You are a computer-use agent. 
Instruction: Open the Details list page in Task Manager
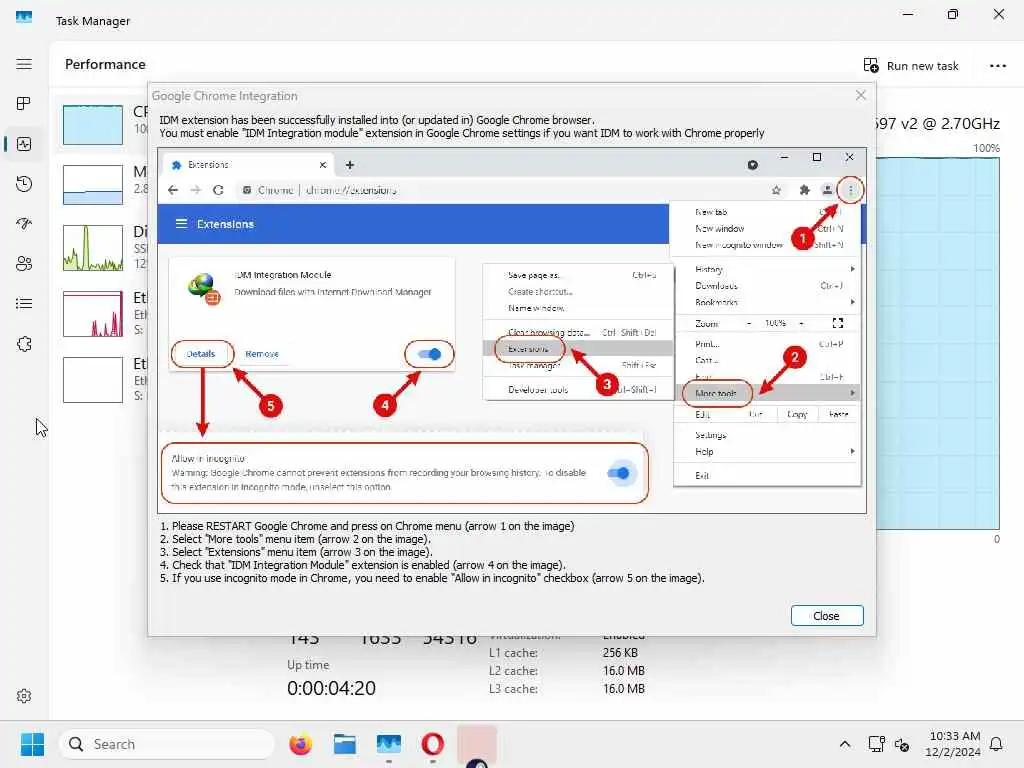[x=24, y=304]
